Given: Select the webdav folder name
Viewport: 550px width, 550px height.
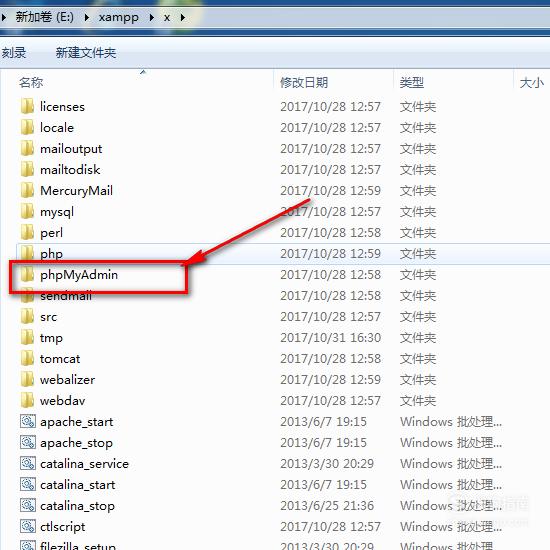Looking at the screenshot, I should [62, 401].
